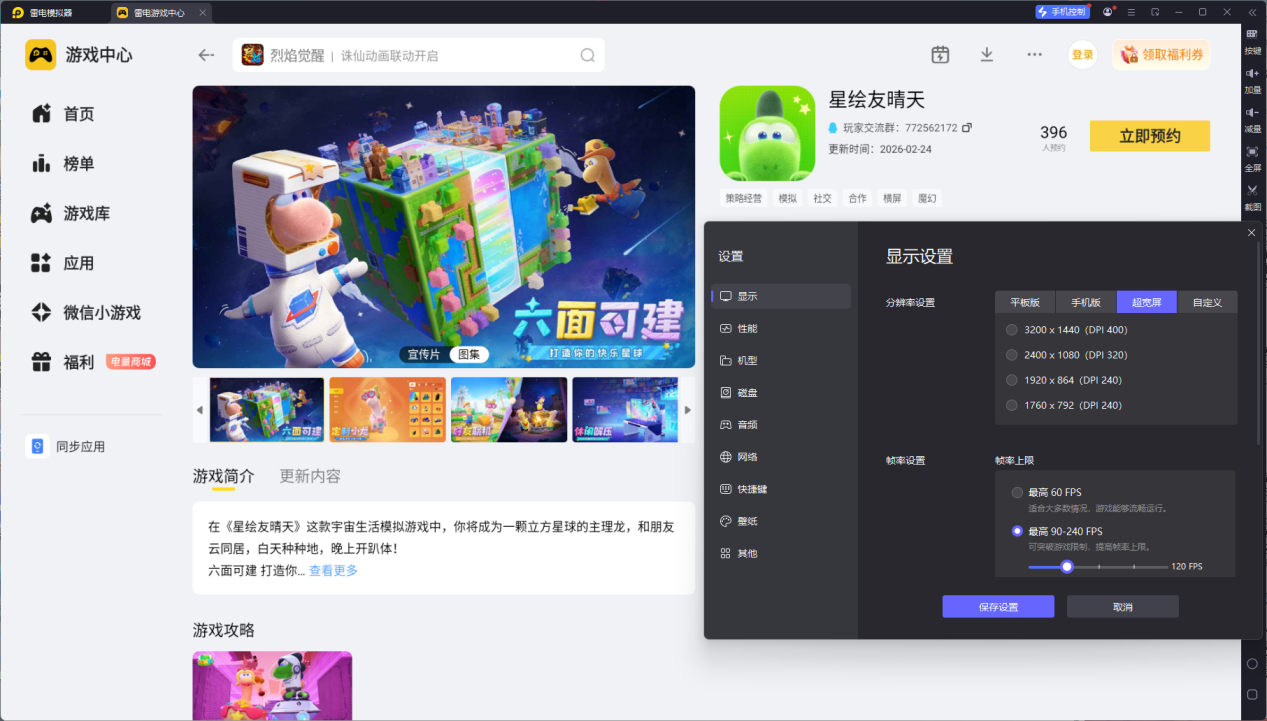Switch to the 平板版 resolution tab
1267x721 pixels.
tap(1025, 302)
